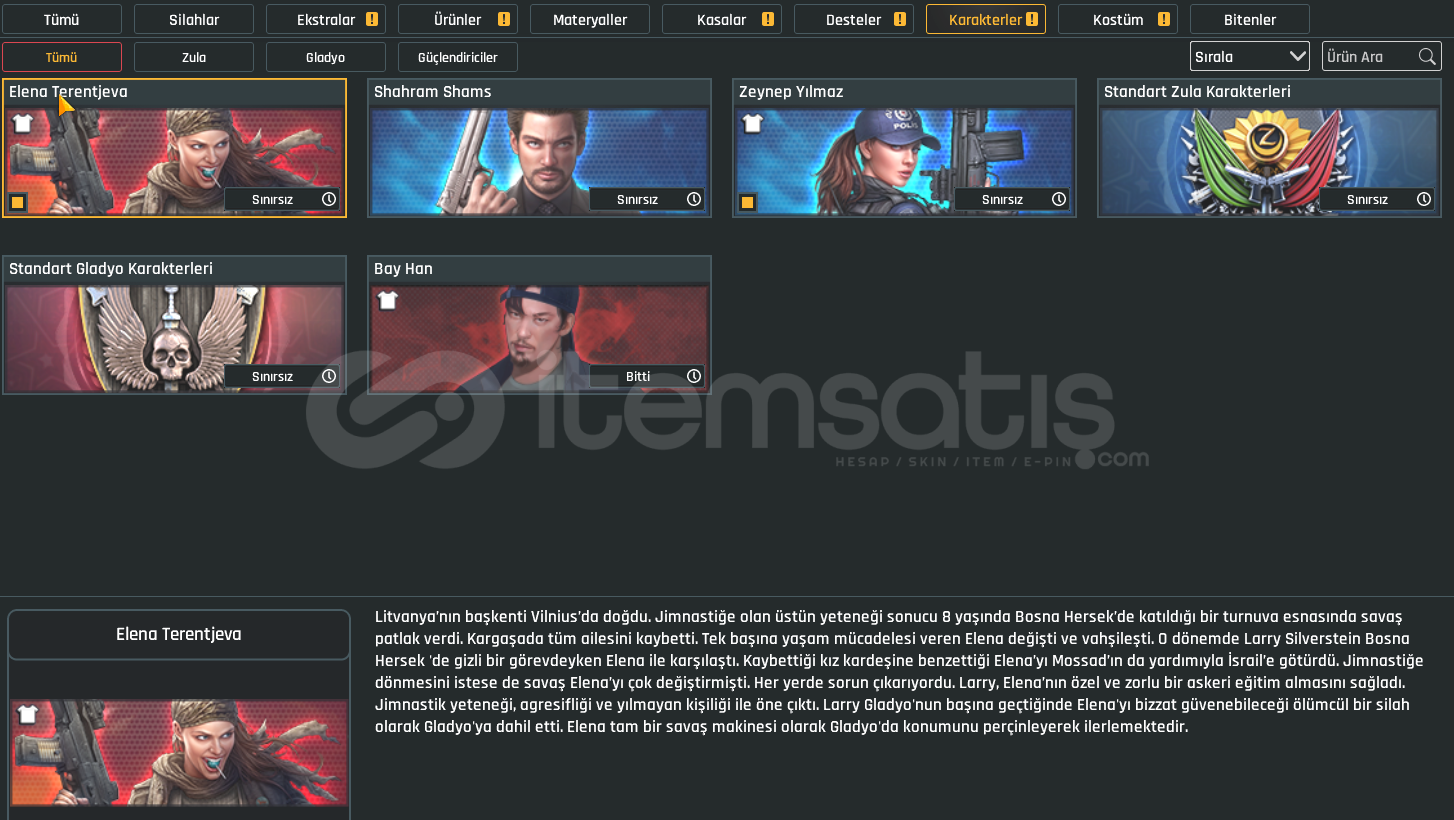Click the exclamation badge on the Kasalar tab

coord(768,19)
